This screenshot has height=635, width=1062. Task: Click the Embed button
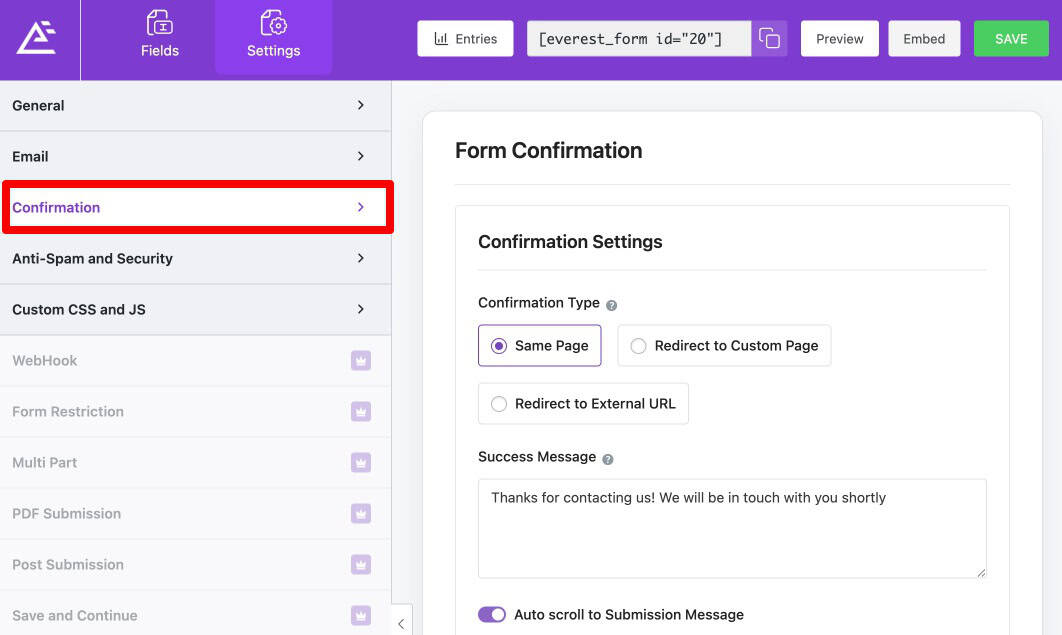924,39
